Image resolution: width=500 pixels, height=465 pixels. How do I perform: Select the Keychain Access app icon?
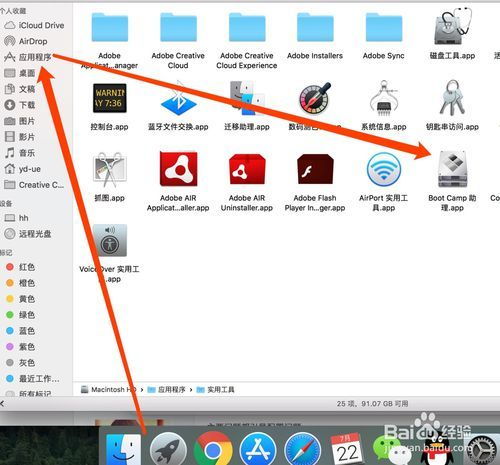[x=452, y=98]
